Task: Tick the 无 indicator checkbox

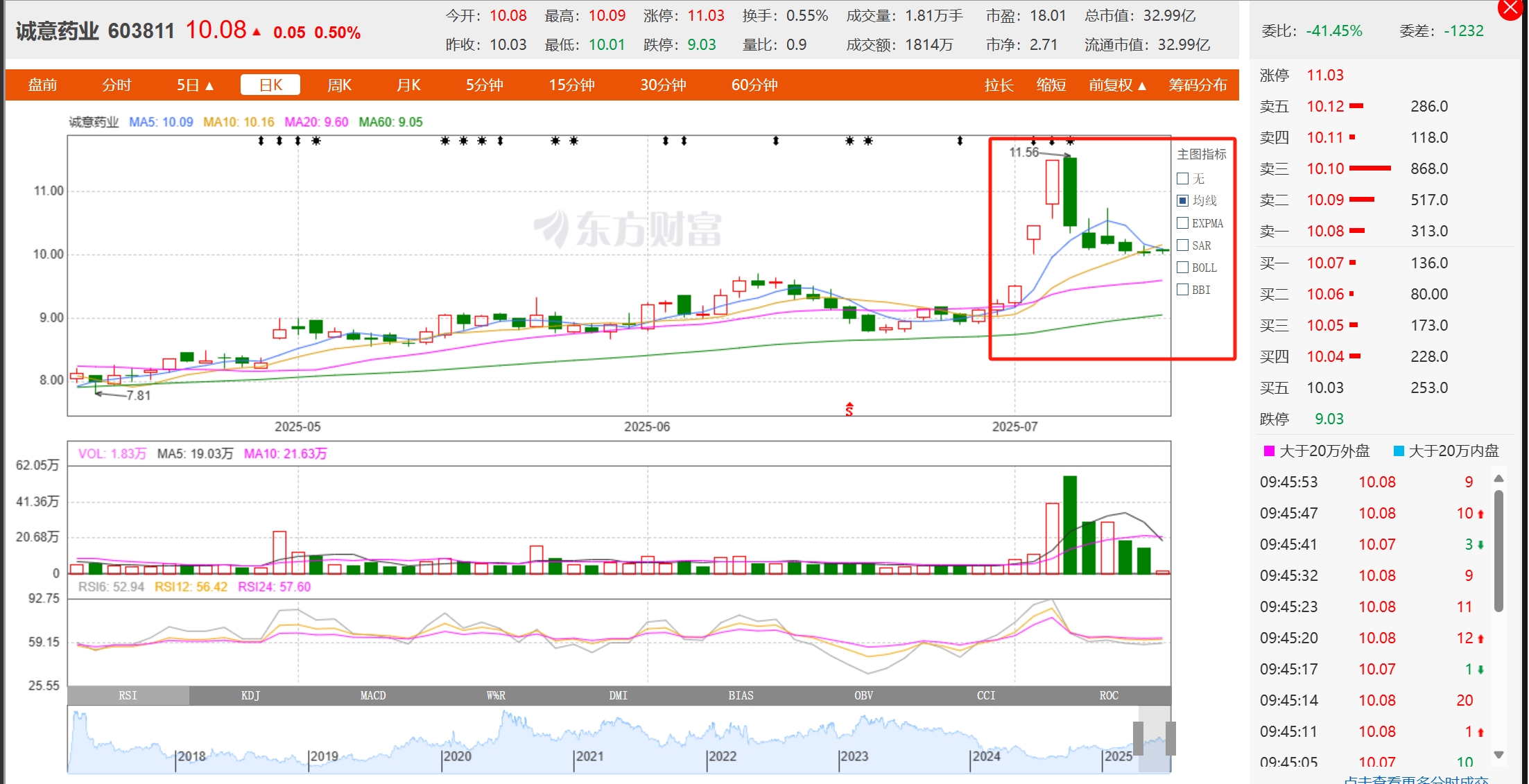Action: (1183, 178)
